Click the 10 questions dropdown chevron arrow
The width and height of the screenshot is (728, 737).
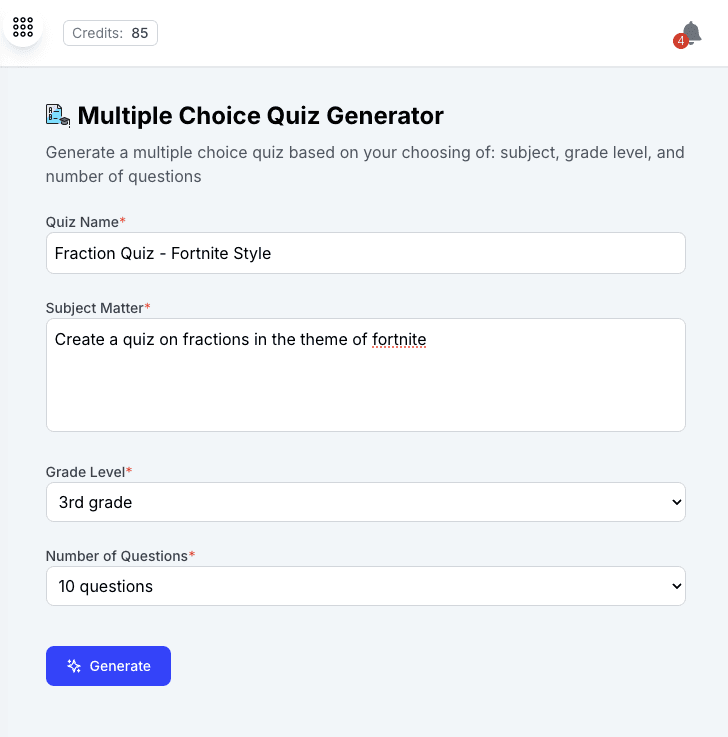[676, 586]
